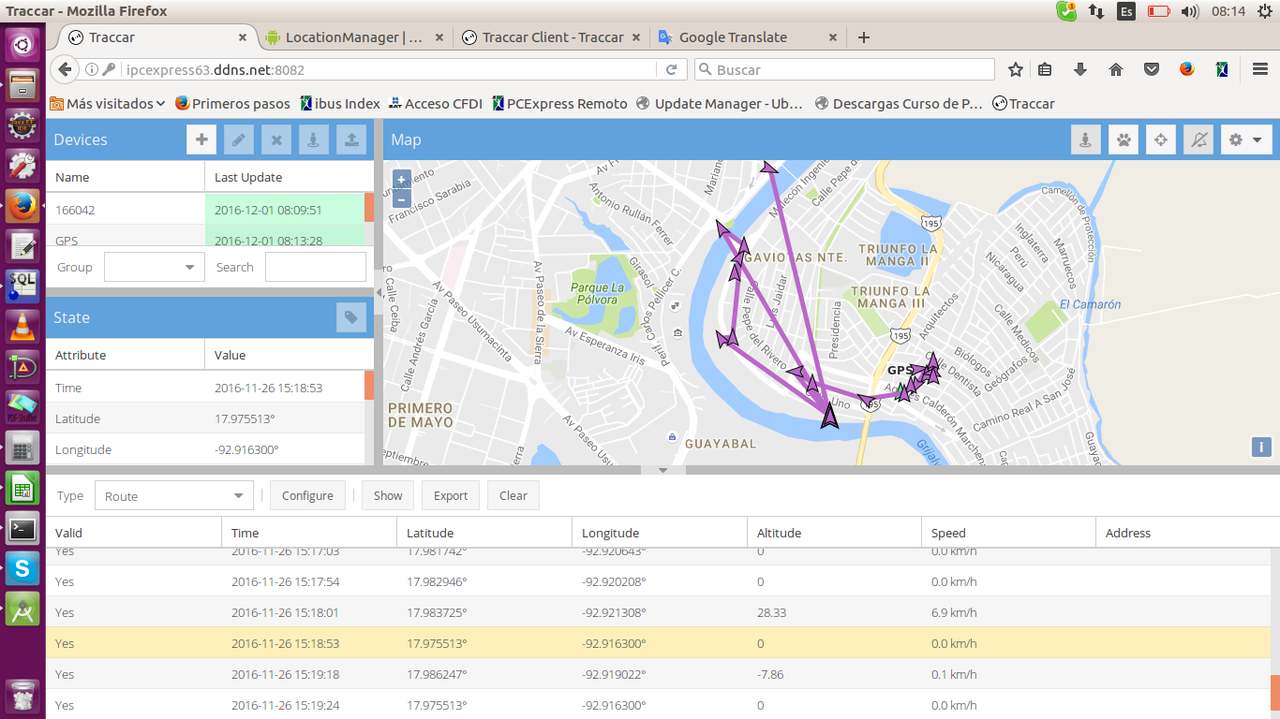The width and height of the screenshot is (1280, 719).
Task: Show site information icon in address bar
Action: pyautogui.click(x=92, y=70)
